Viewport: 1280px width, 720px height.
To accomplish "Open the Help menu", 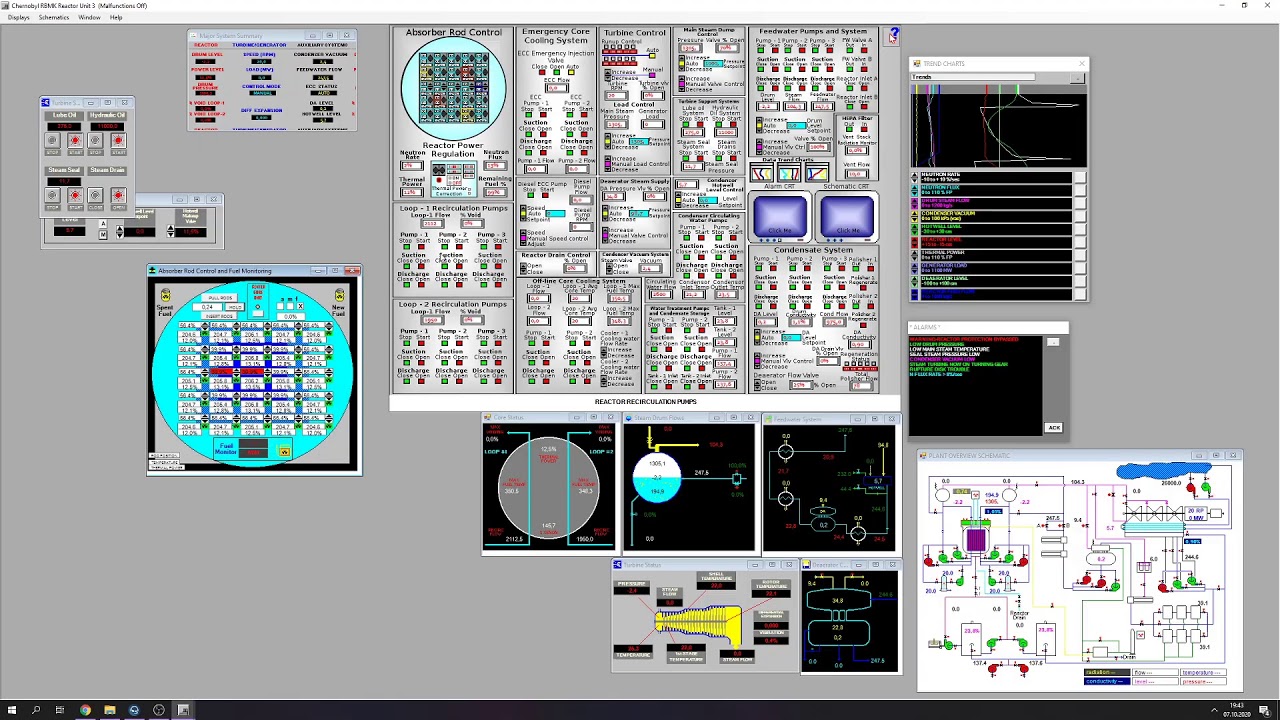I will [x=116, y=17].
